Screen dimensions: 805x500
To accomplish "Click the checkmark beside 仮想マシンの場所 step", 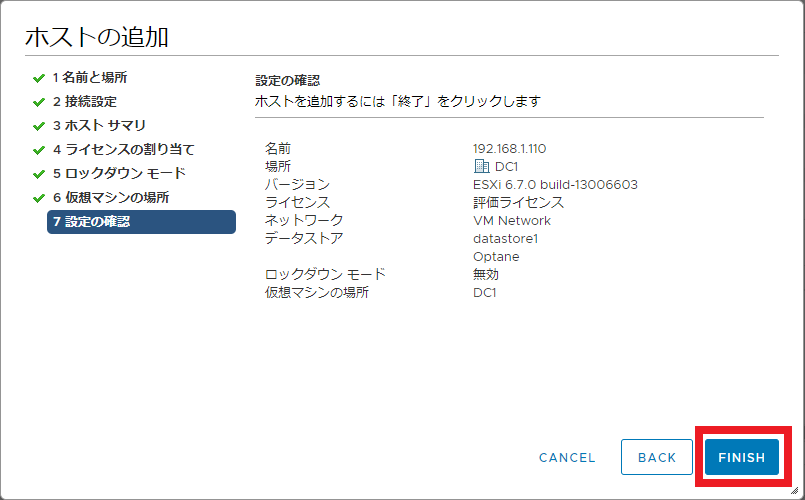I will (39, 198).
